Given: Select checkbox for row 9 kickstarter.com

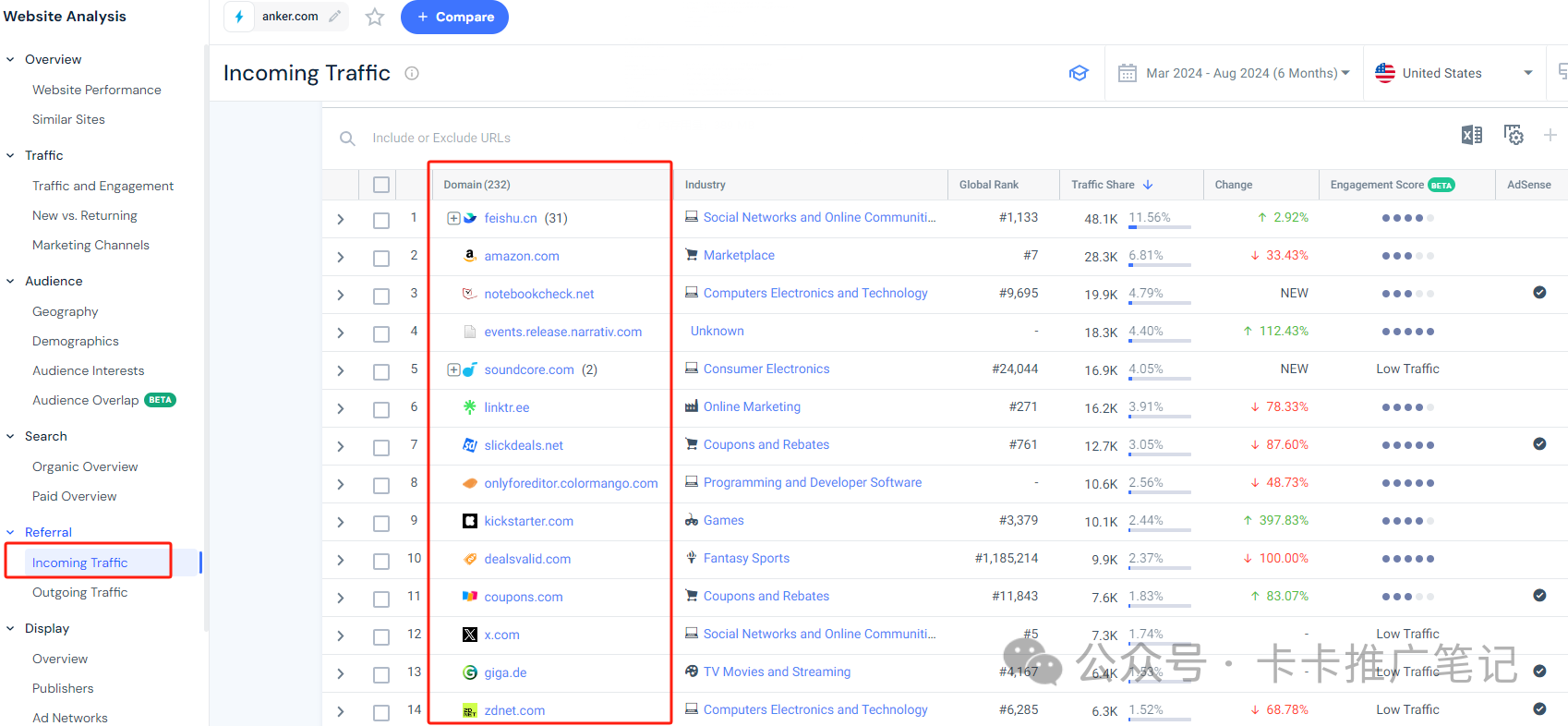Looking at the screenshot, I should 381,523.
